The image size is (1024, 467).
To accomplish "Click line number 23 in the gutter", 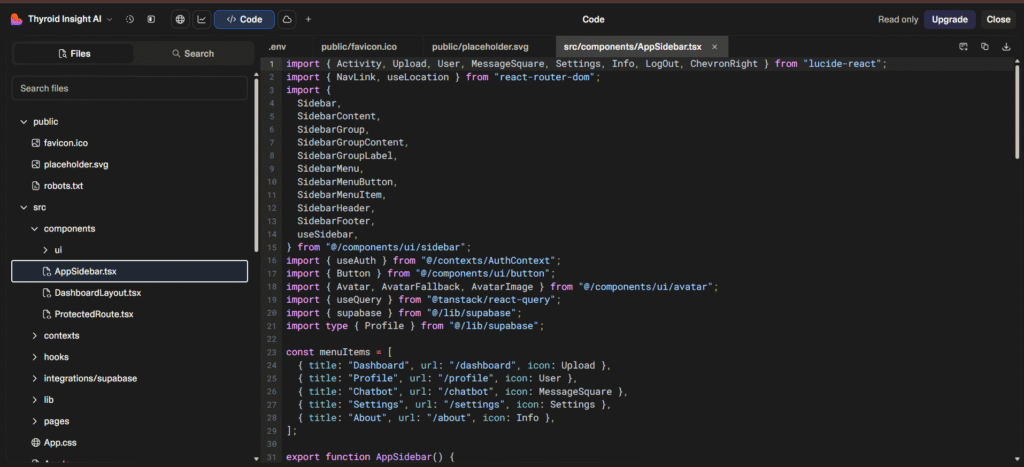I will point(272,352).
